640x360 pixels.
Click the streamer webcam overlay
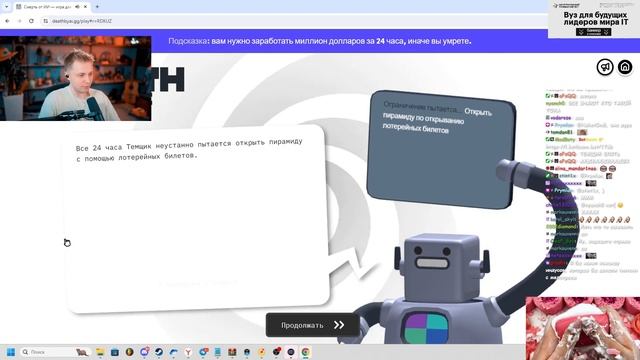76,78
